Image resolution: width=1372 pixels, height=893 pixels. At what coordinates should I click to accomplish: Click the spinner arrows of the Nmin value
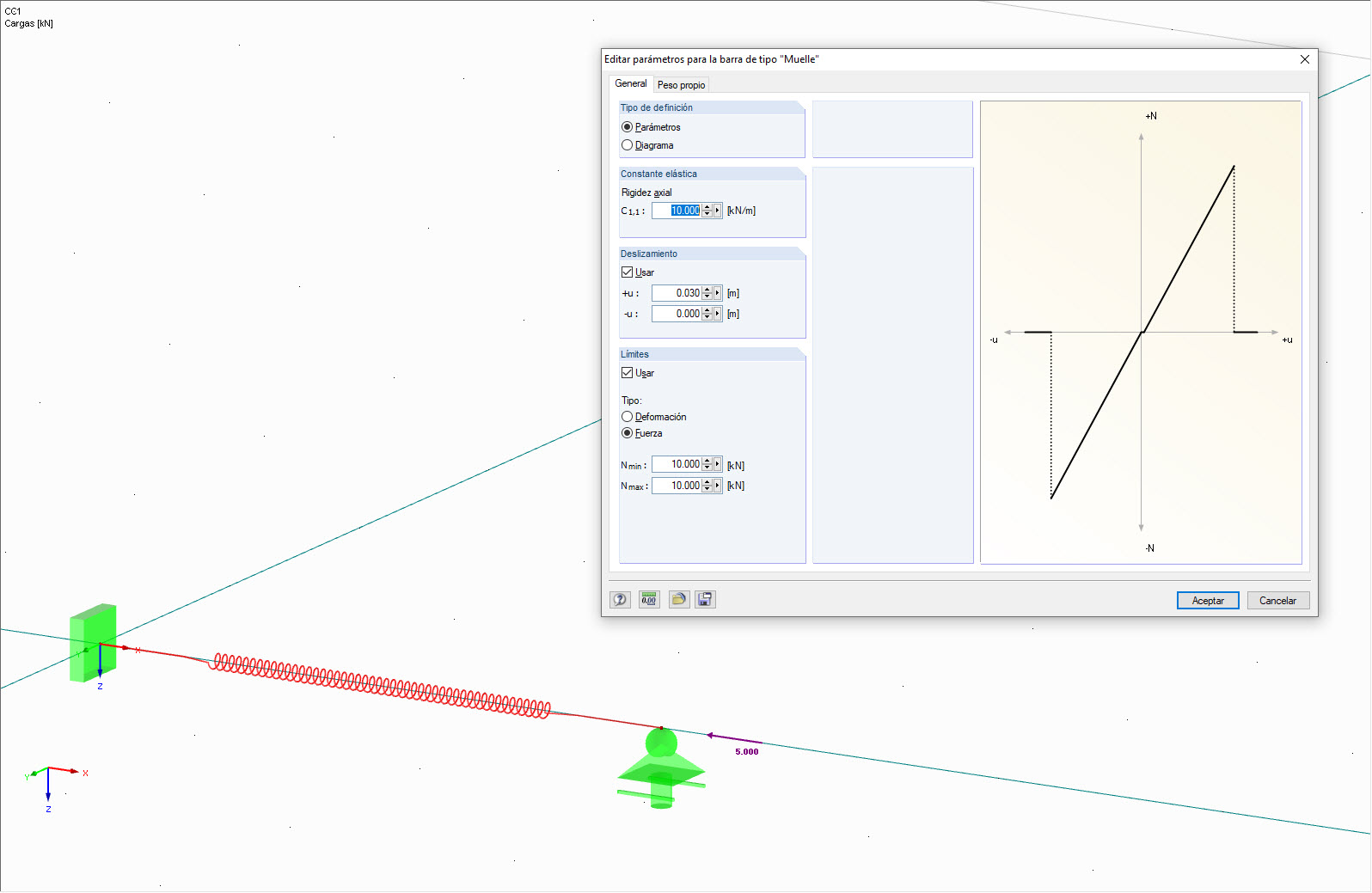coord(707,464)
